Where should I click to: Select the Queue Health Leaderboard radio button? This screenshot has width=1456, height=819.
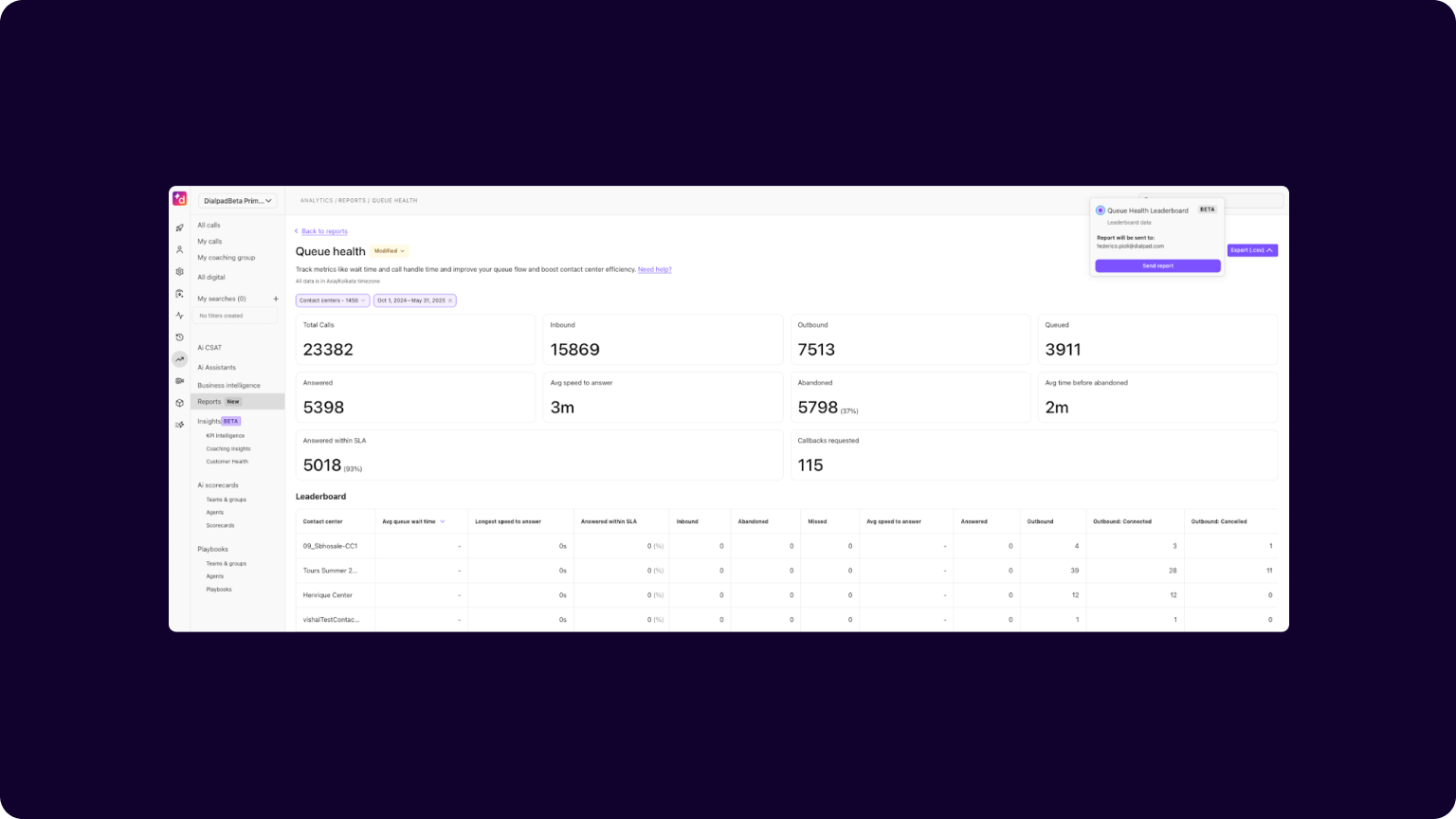click(x=1100, y=209)
